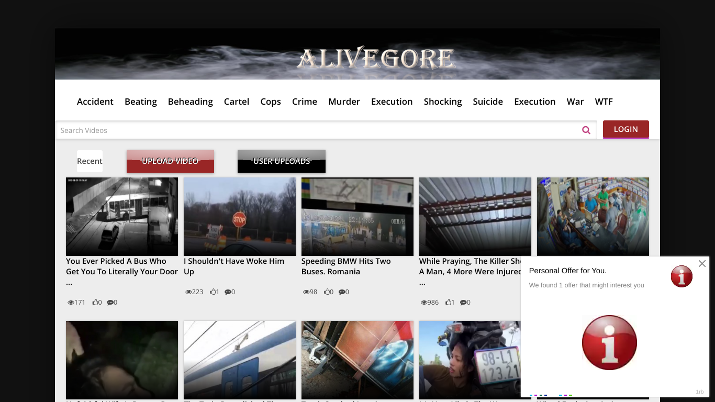This screenshot has height=402, width=715.
Task: Open 'You Ever Picked A Bus' title link
Action: 122,272
